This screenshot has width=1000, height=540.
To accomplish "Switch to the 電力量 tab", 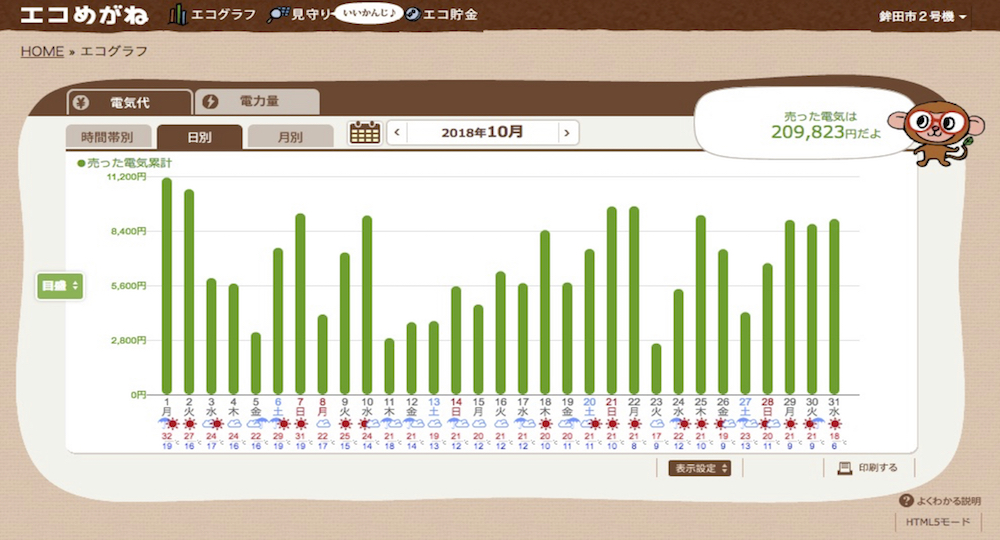I will tap(257, 101).
